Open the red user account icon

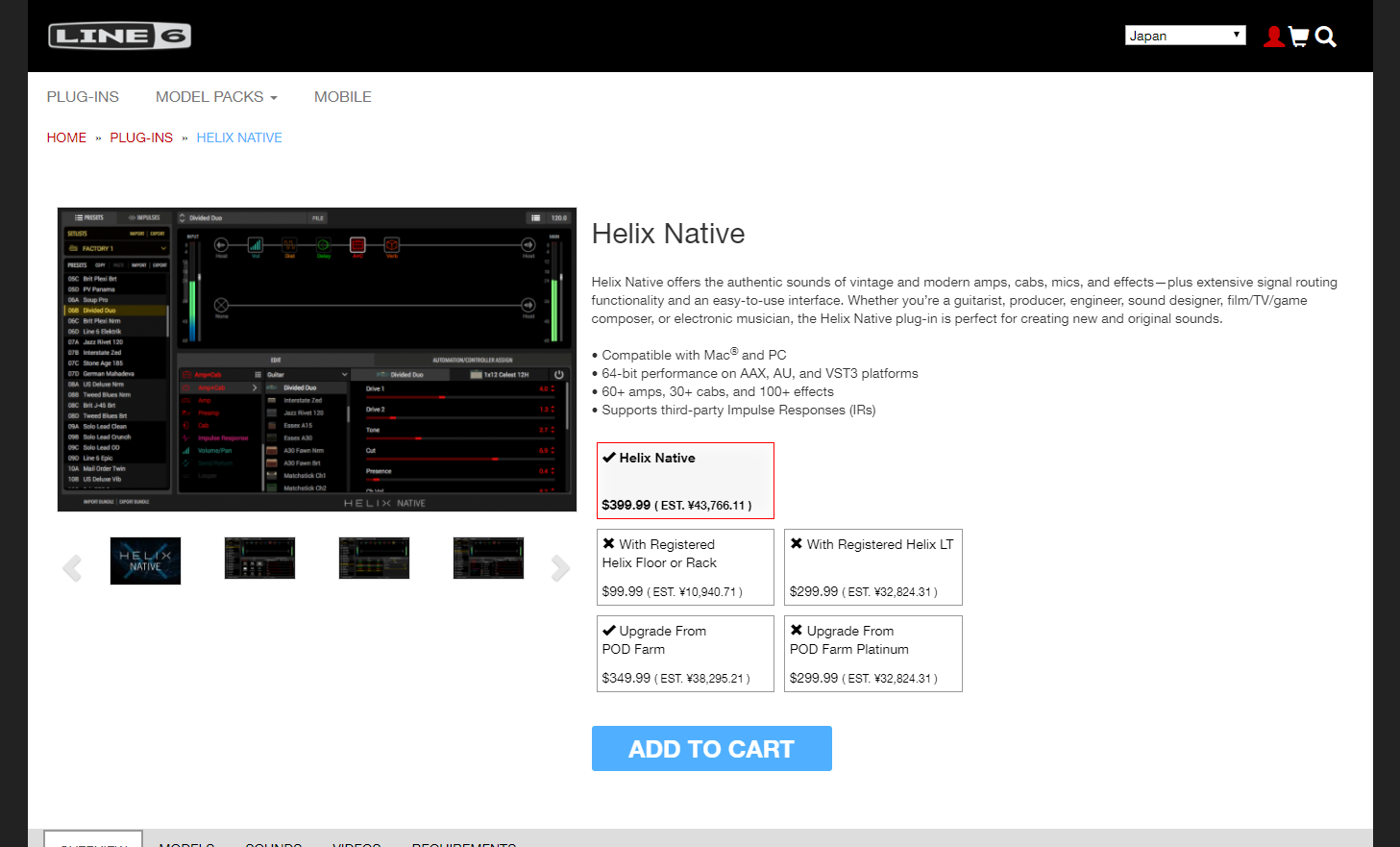1274,37
